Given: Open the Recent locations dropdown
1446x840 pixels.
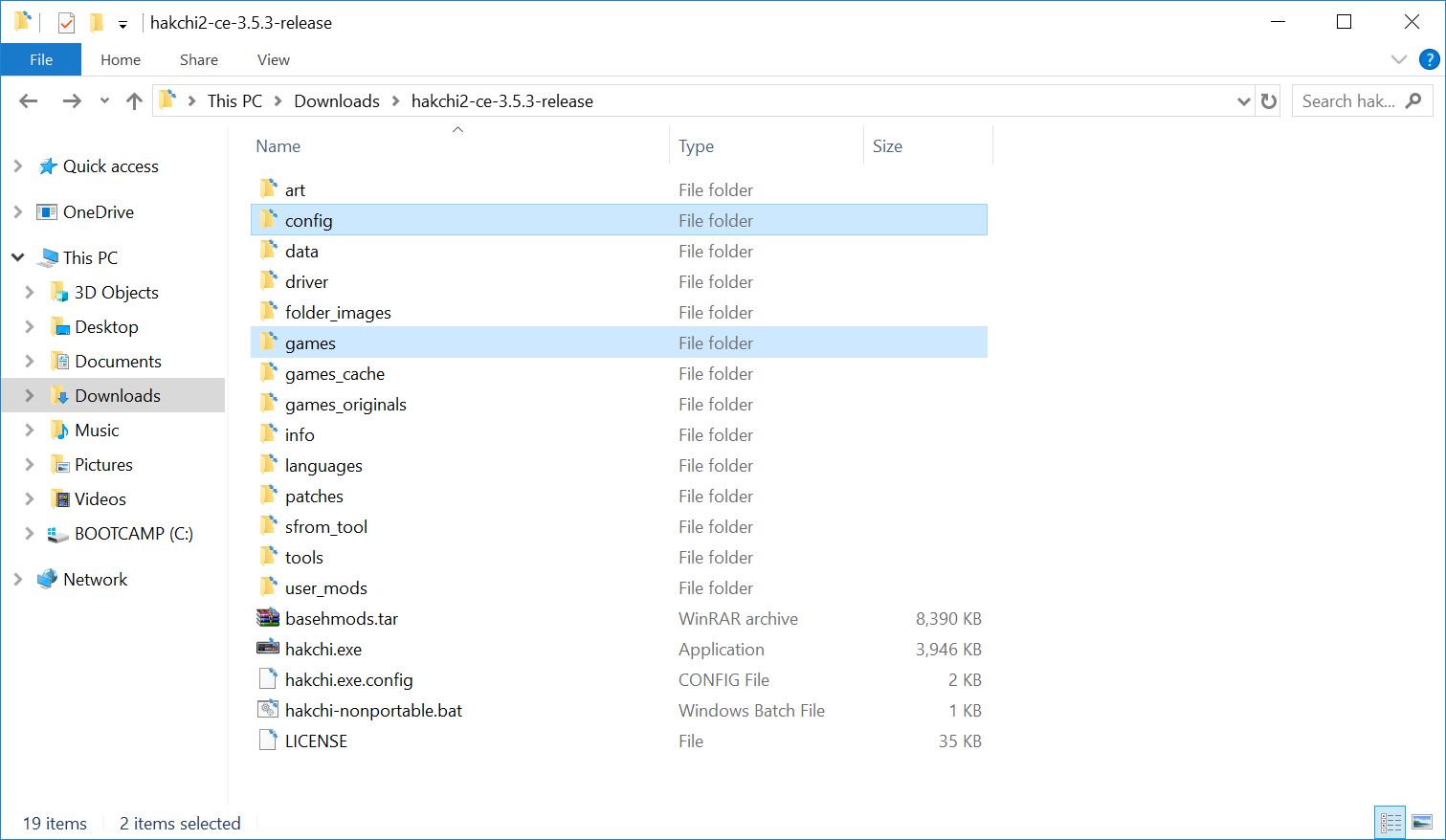Looking at the screenshot, I should click(x=104, y=101).
